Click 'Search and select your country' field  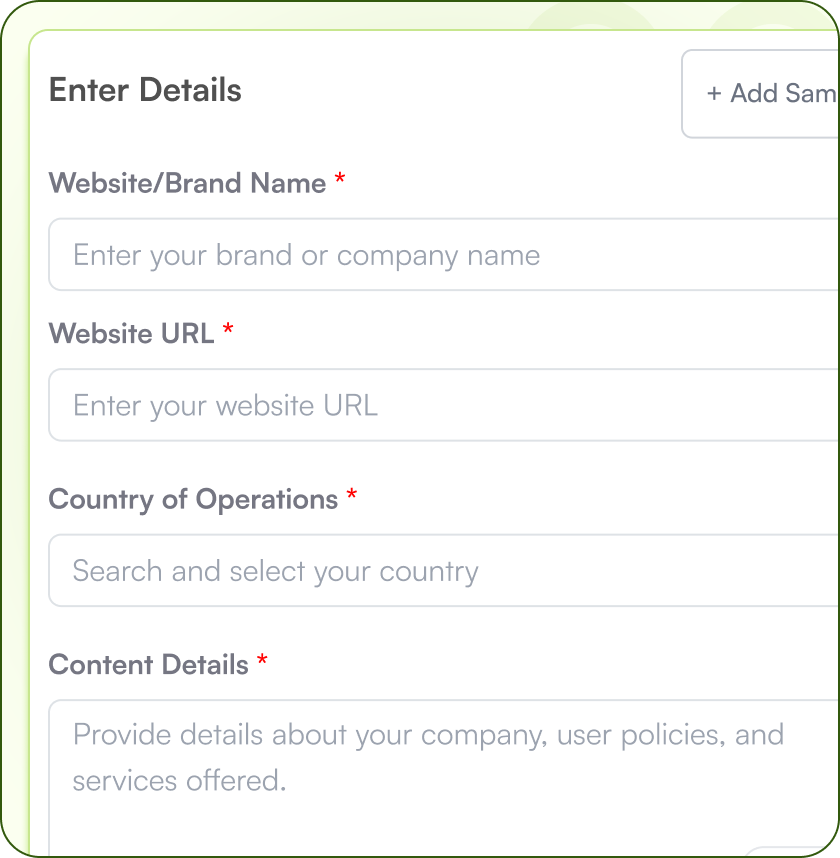(274, 570)
